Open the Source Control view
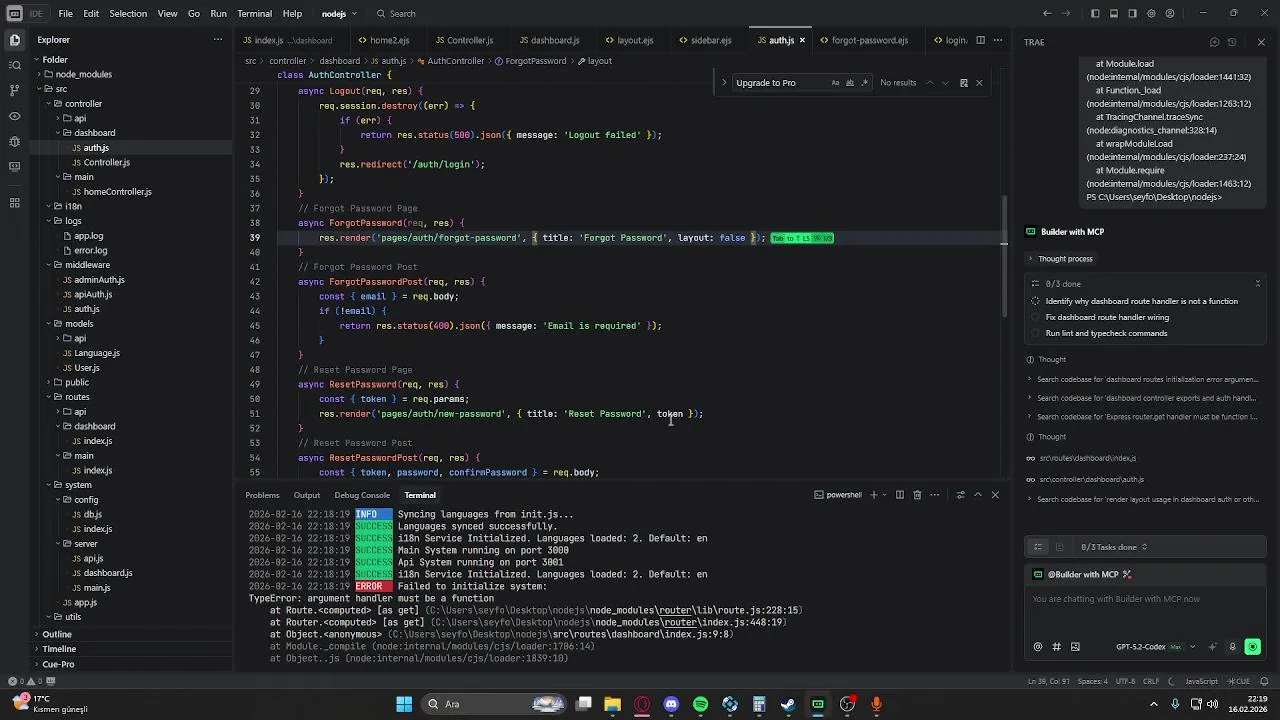 pos(14,90)
